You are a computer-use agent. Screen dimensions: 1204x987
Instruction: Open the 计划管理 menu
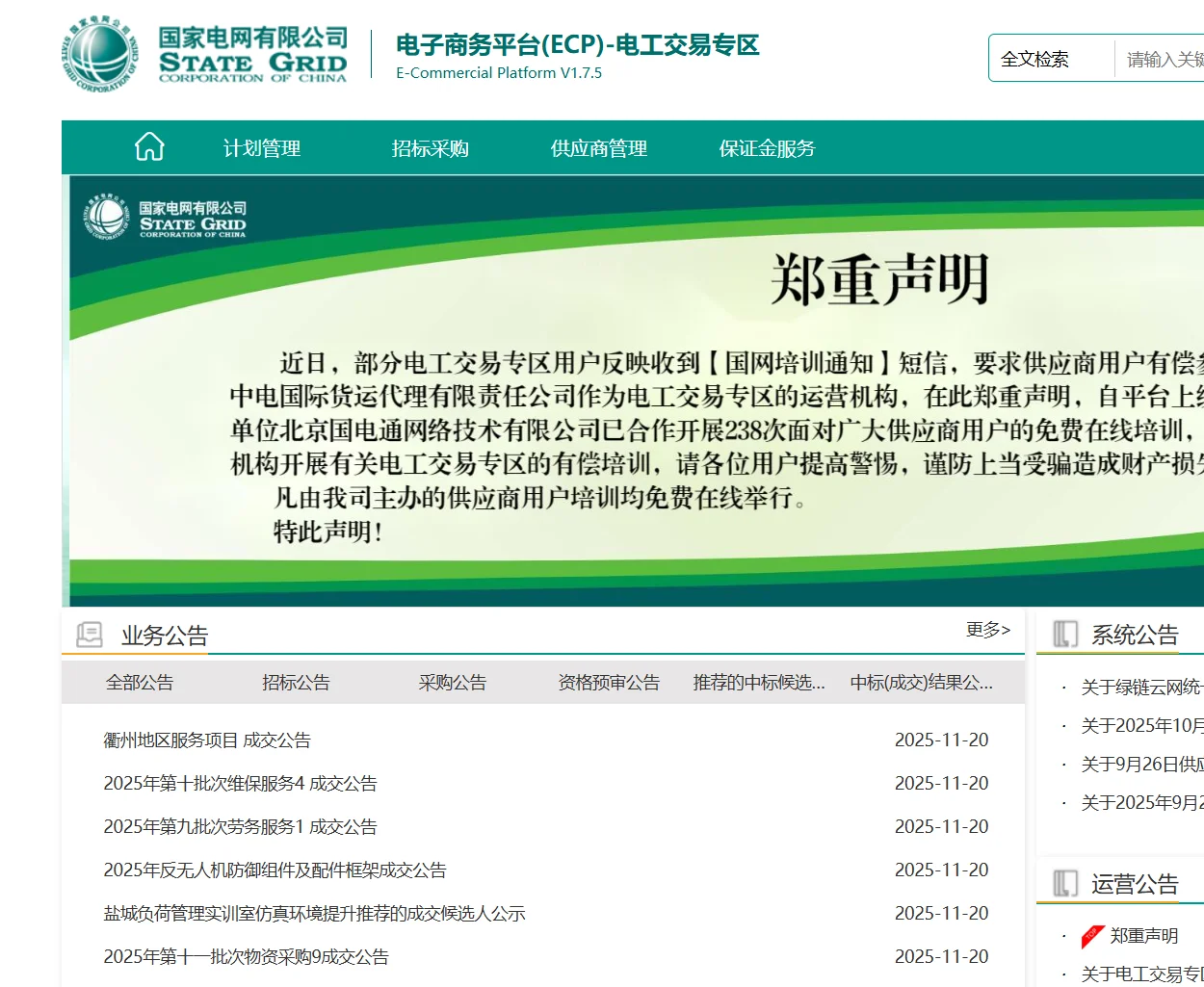tap(261, 148)
